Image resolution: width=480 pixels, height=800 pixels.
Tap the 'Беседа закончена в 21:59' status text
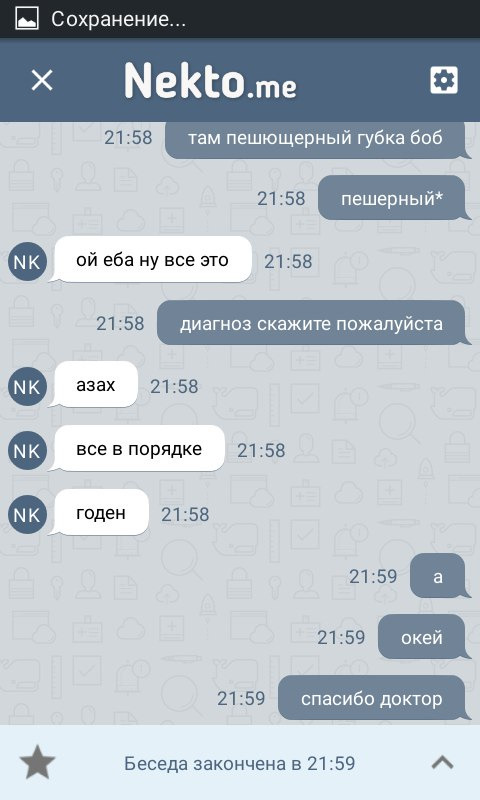240,763
